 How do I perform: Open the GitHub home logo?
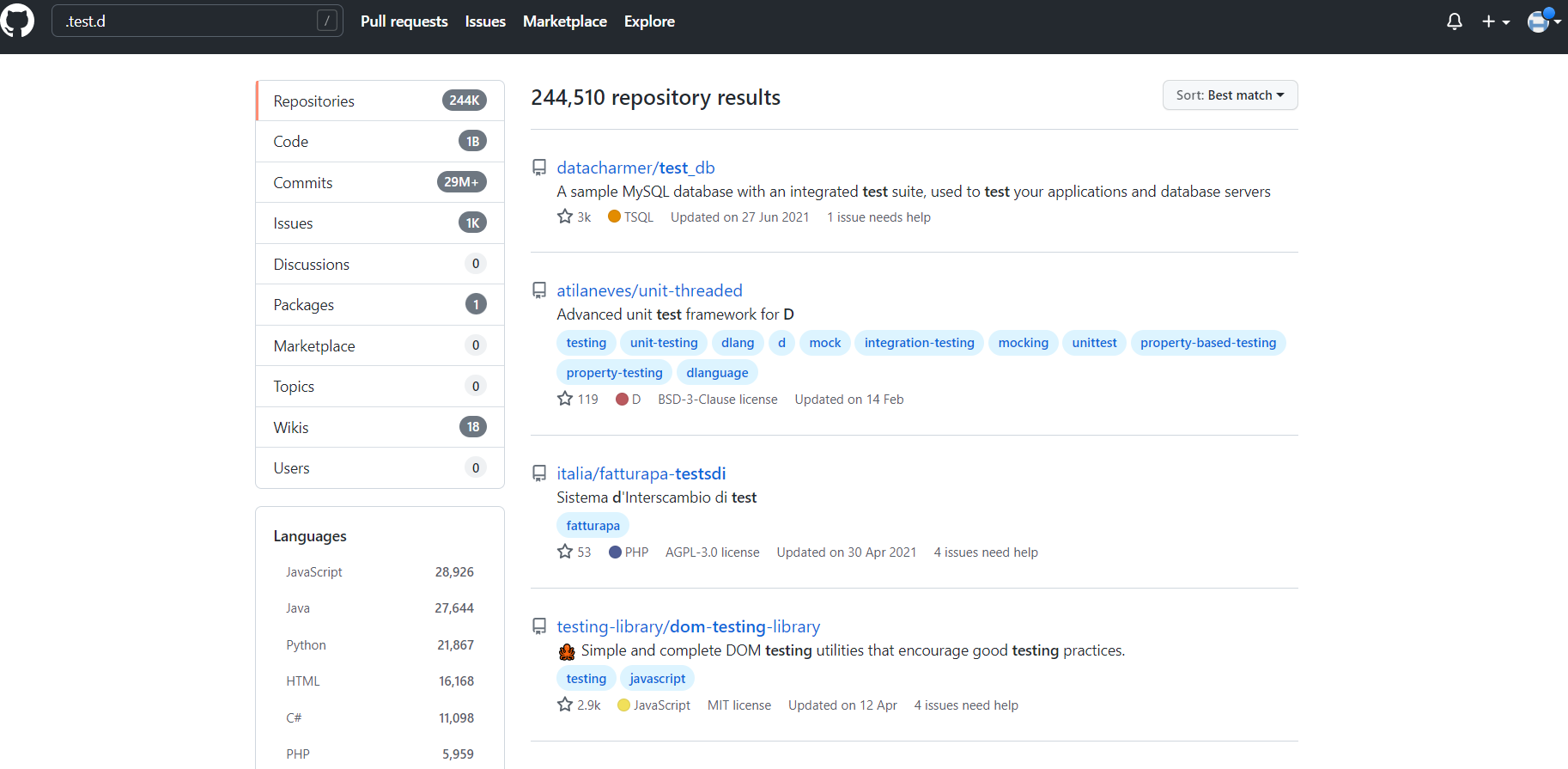pyautogui.click(x=17, y=21)
